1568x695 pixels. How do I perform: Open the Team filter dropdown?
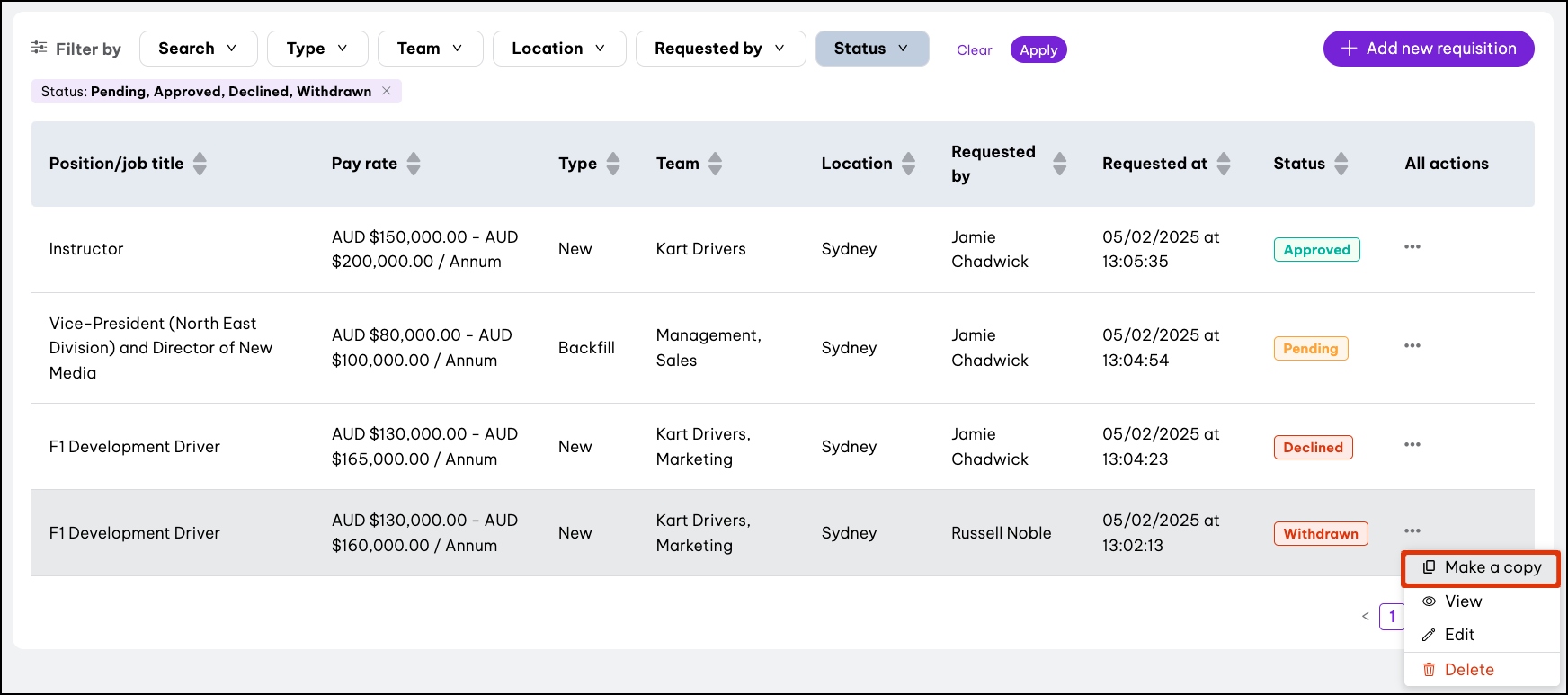pyautogui.click(x=430, y=49)
